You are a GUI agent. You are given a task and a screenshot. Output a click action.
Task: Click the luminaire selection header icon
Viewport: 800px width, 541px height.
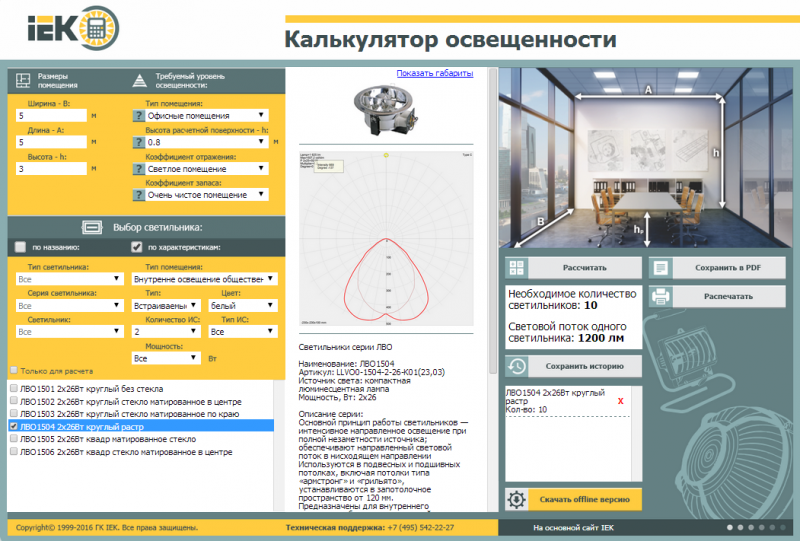[92, 227]
